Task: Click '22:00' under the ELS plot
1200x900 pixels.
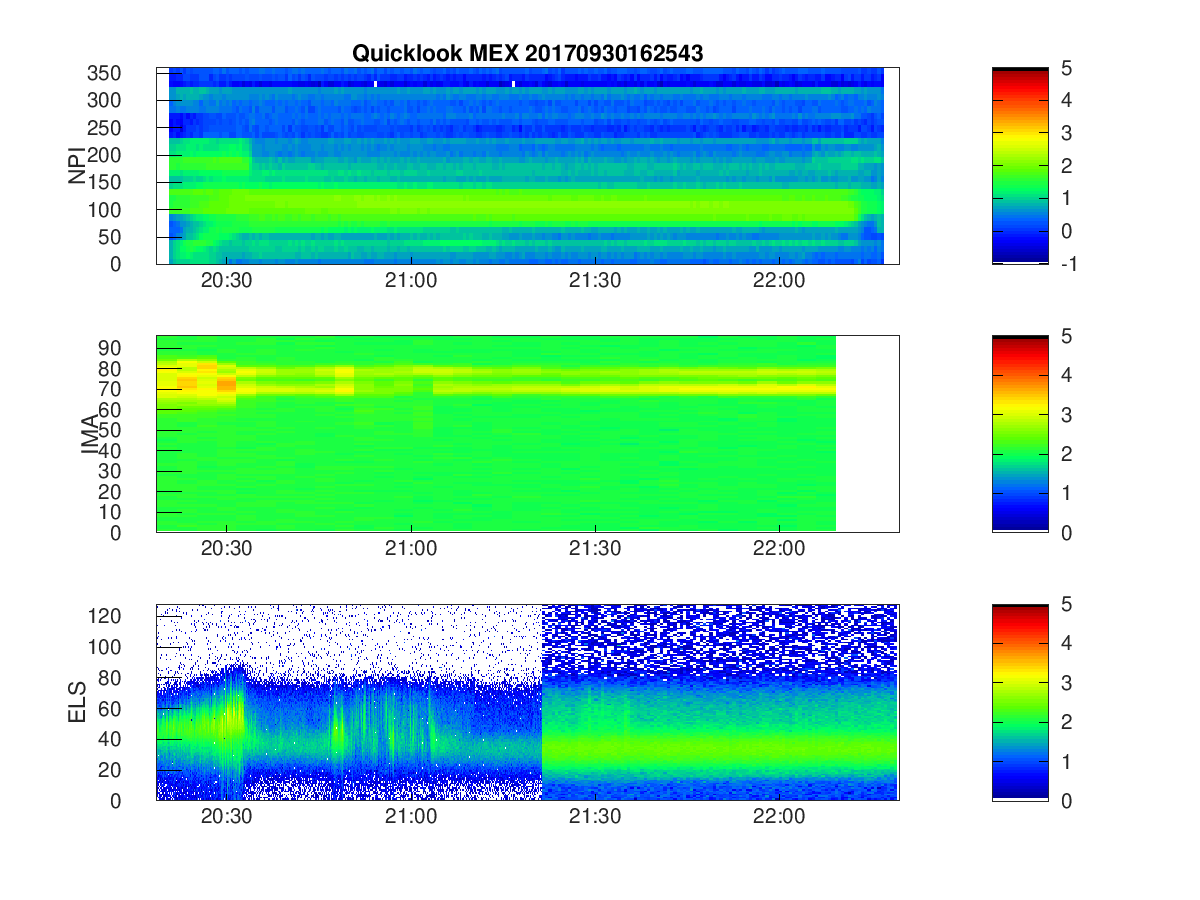Action: (x=779, y=817)
